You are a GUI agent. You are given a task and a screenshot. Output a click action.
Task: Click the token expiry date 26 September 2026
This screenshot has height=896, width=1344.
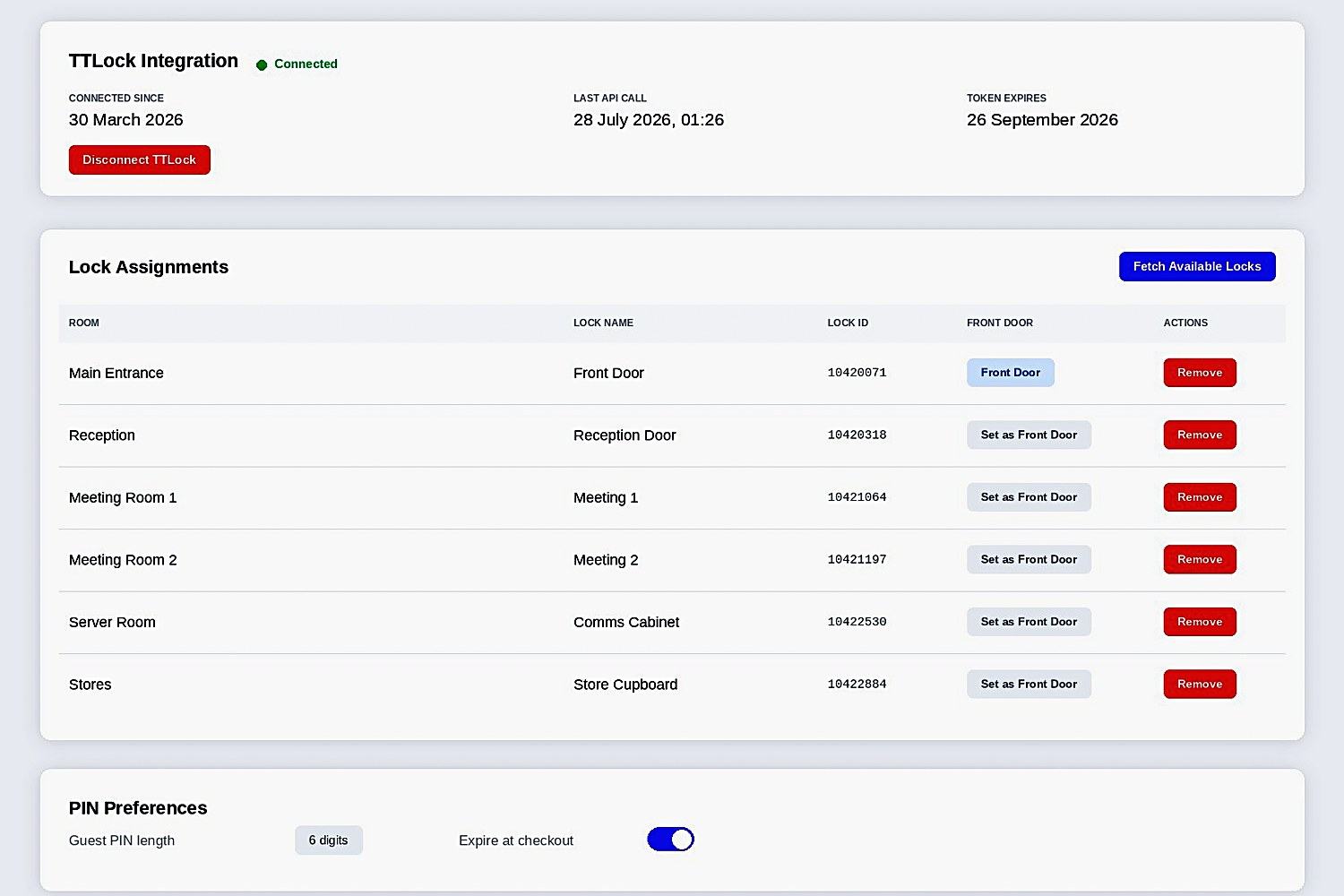coord(1042,120)
